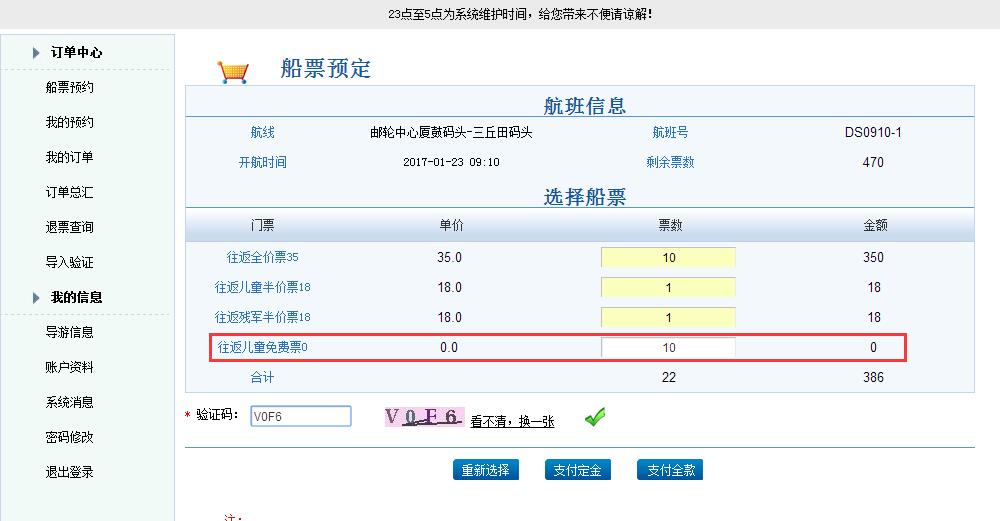Image resolution: width=1002 pixels, height=521 pixels.
Task: Click 看不清，换一张 link to refresh captcha
Action: point(513,421)
